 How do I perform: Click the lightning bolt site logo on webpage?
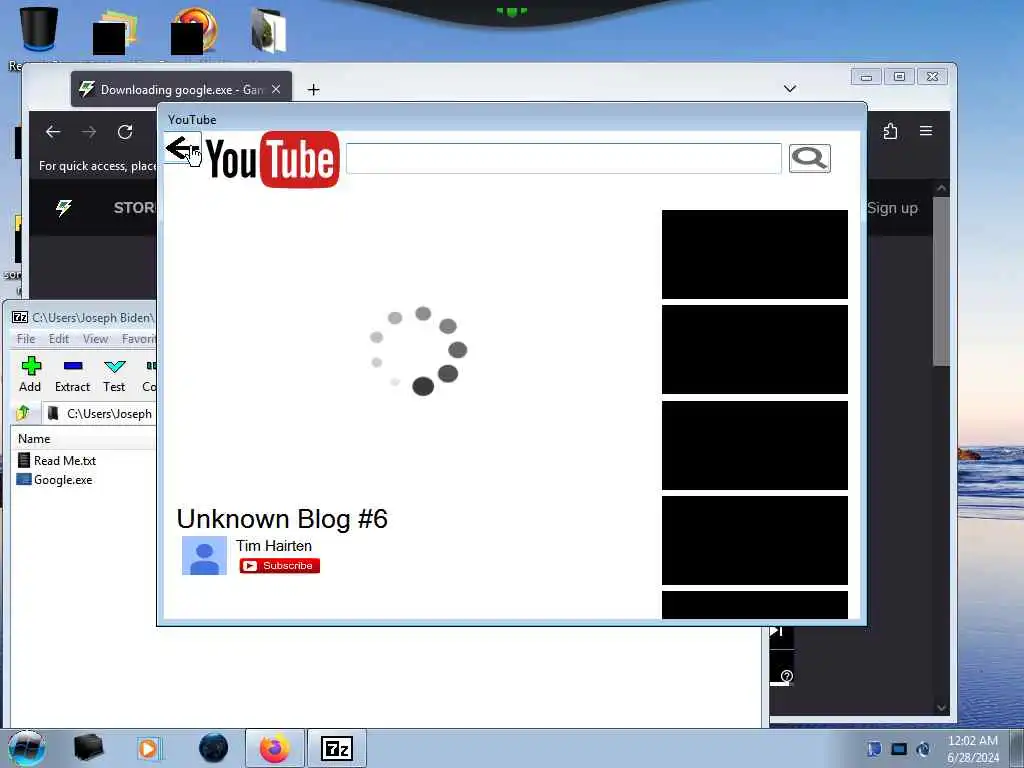[x=63, y=208]
